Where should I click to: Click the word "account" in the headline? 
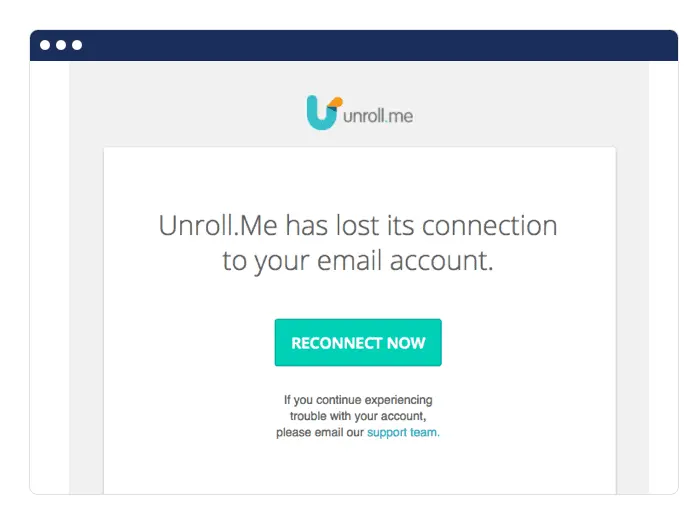pyautogui.click(x=441, y=262)
